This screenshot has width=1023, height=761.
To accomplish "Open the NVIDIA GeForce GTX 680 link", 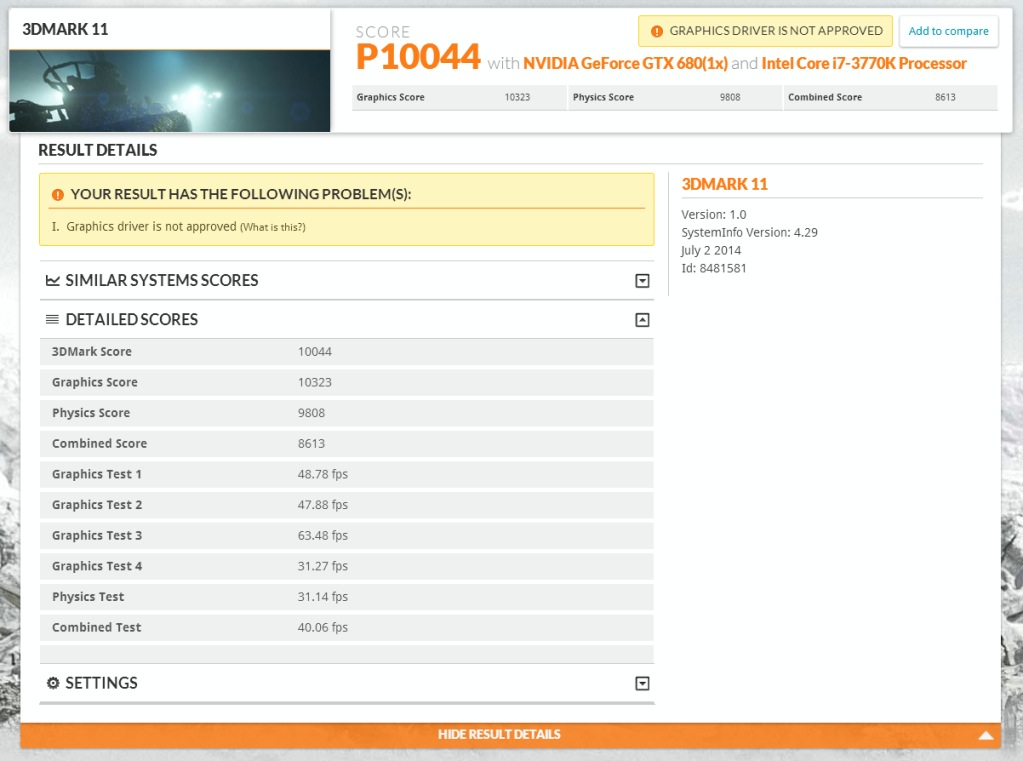I will coord(625,64).
